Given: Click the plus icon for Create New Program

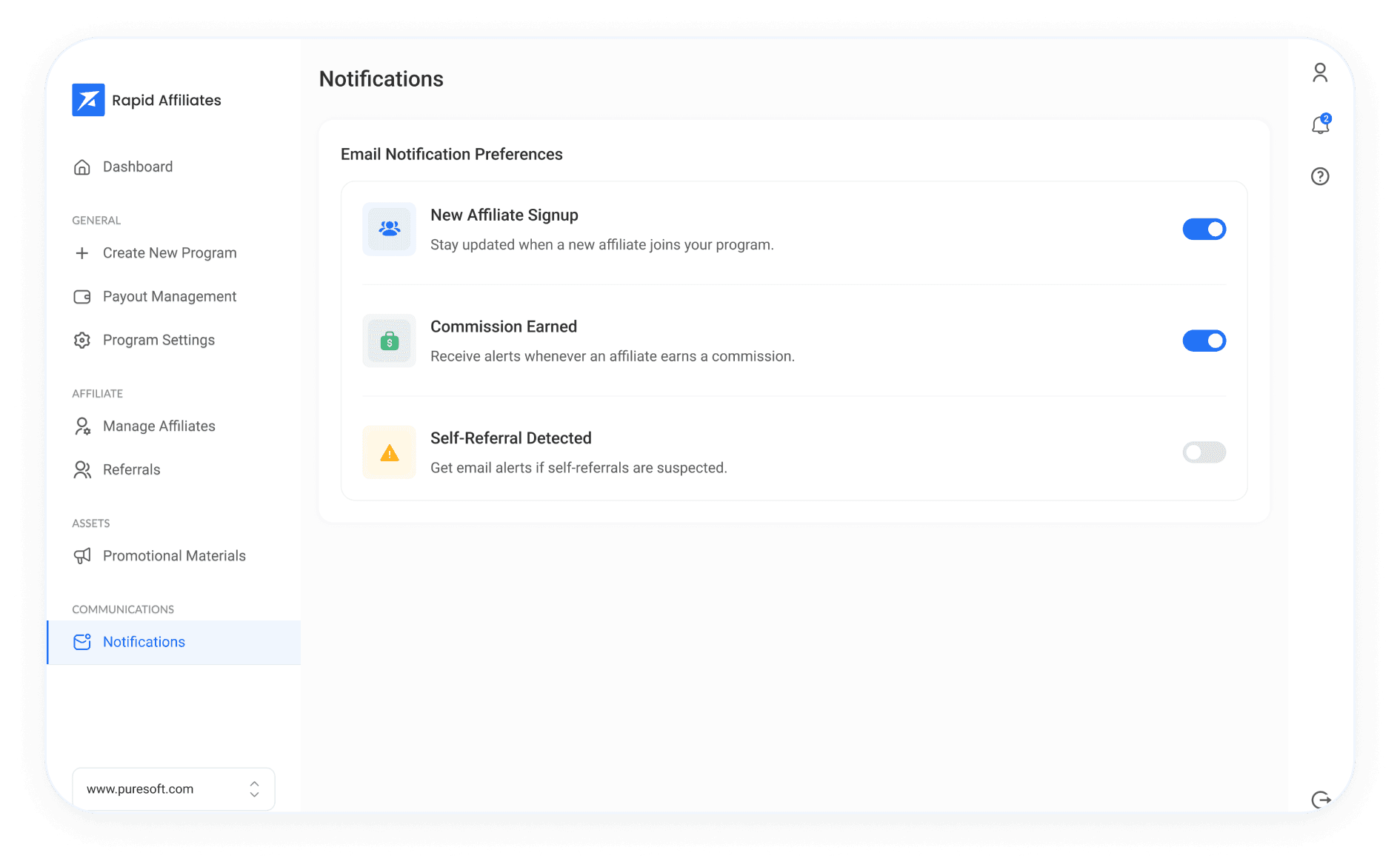Looking at the screenshot, I should pyautogui.click(x=82, y=253).
